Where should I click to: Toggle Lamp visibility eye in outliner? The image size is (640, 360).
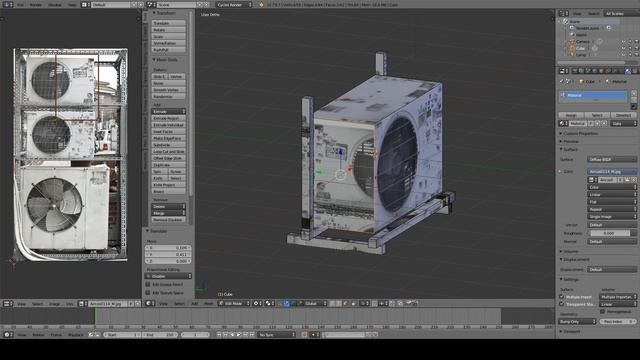[624, 55]
